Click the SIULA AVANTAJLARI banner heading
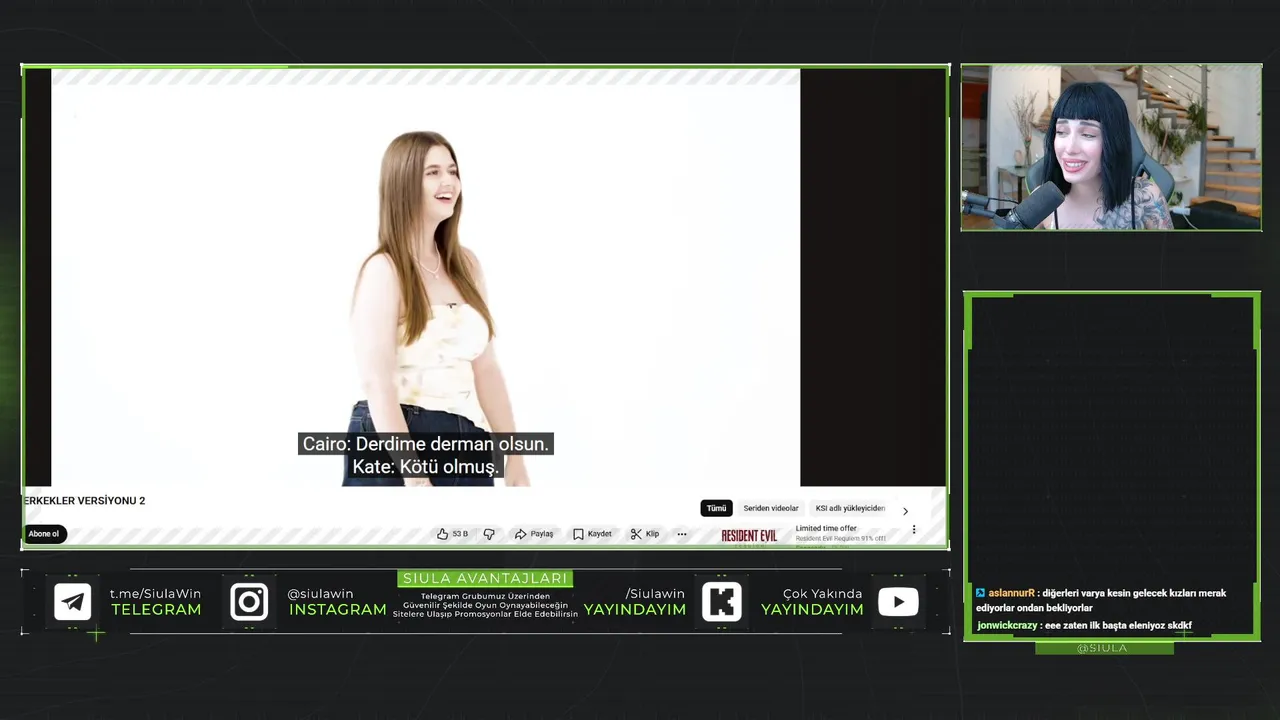Screen dimensions: 1280x720 [x=485, y=579]
